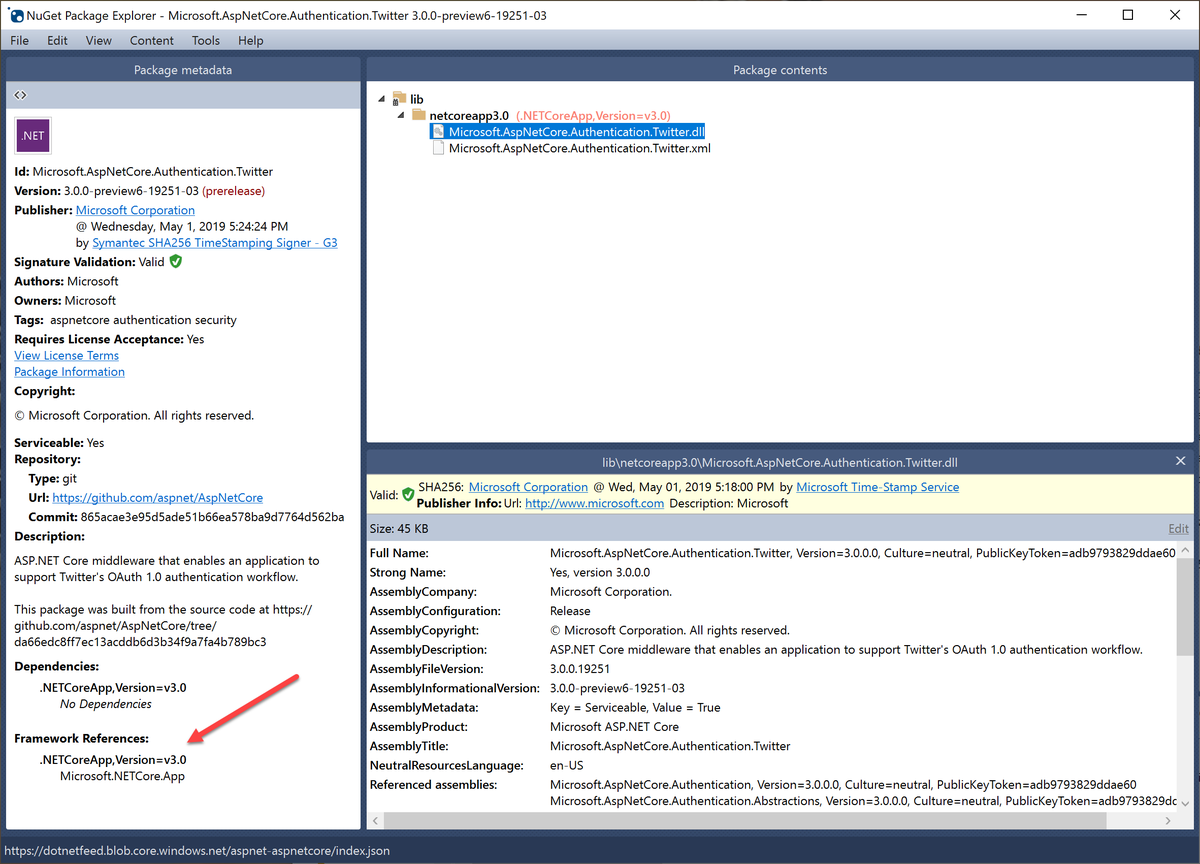Click the NuGet Package Explorer title icon
Image resolution: width=1200 pixels, height=864 pixels.
coord(16,16)
